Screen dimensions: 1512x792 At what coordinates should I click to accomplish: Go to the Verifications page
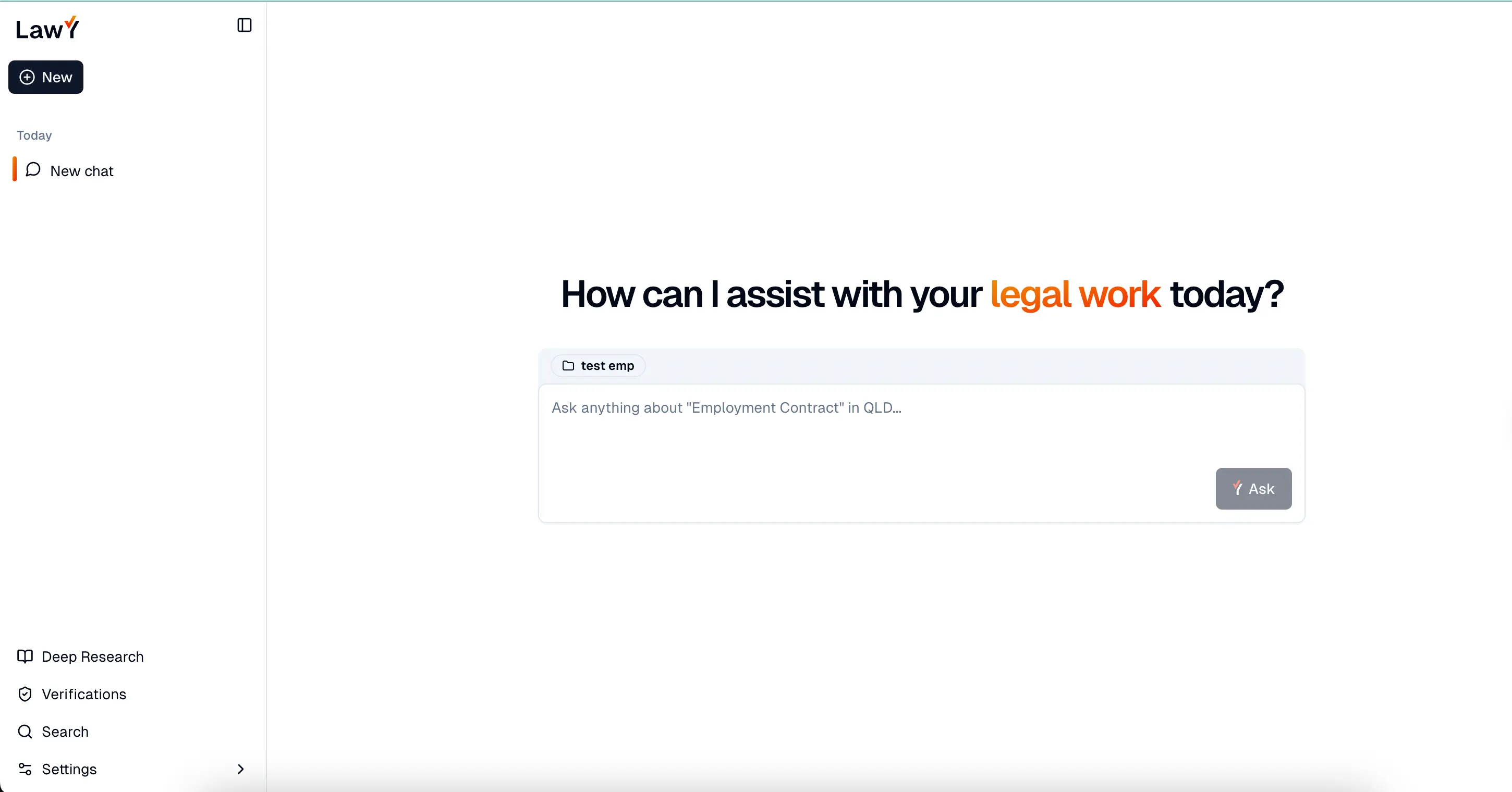click(x=84, y=694)
